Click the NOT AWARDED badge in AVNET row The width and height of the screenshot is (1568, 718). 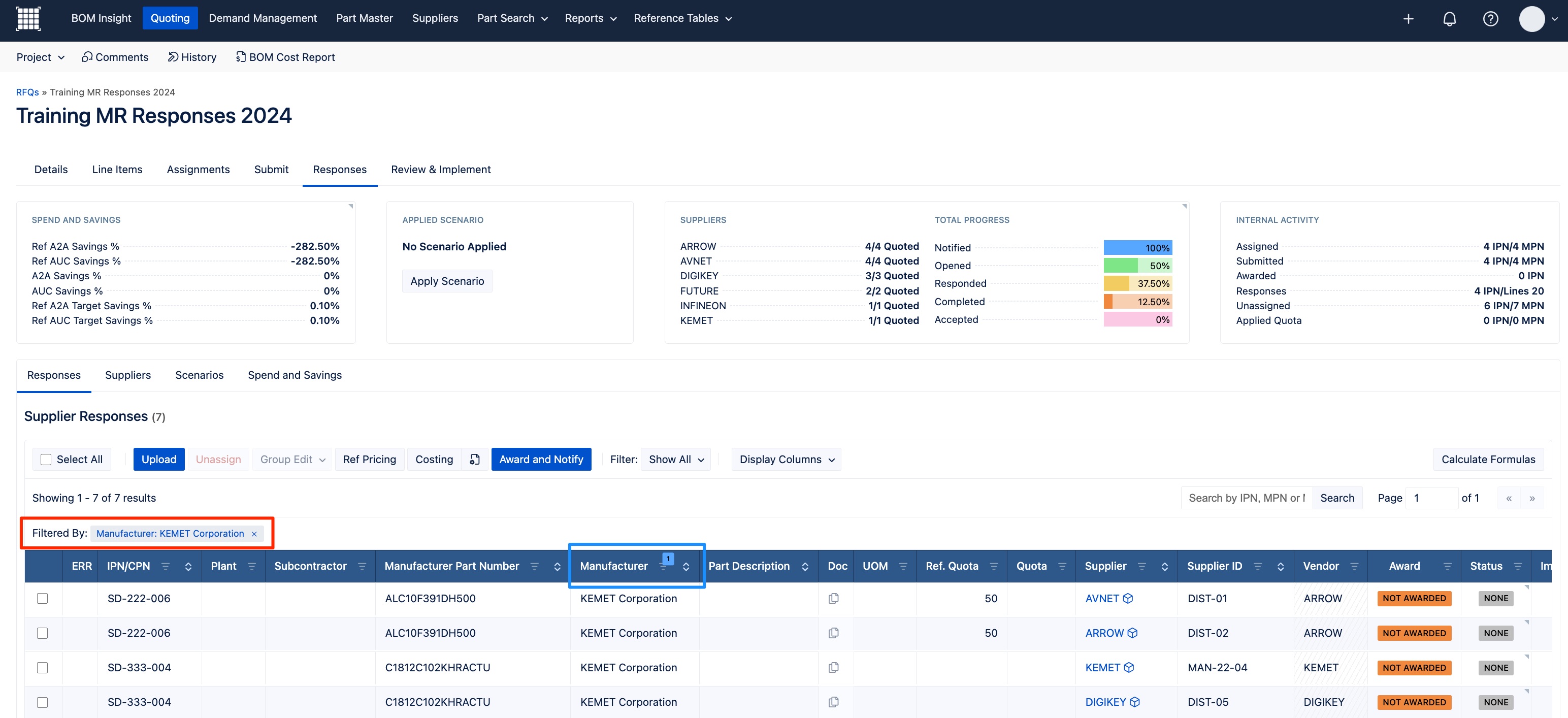(x=1414, y=598)
